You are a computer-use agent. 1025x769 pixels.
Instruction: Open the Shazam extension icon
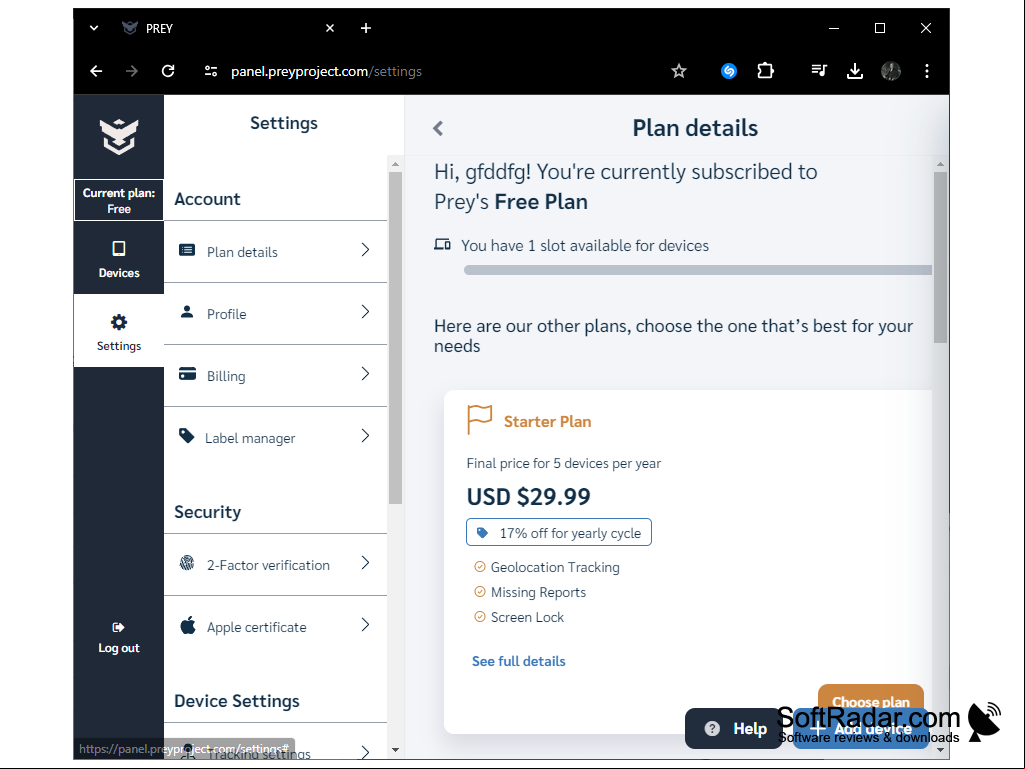tap(729, 71)
